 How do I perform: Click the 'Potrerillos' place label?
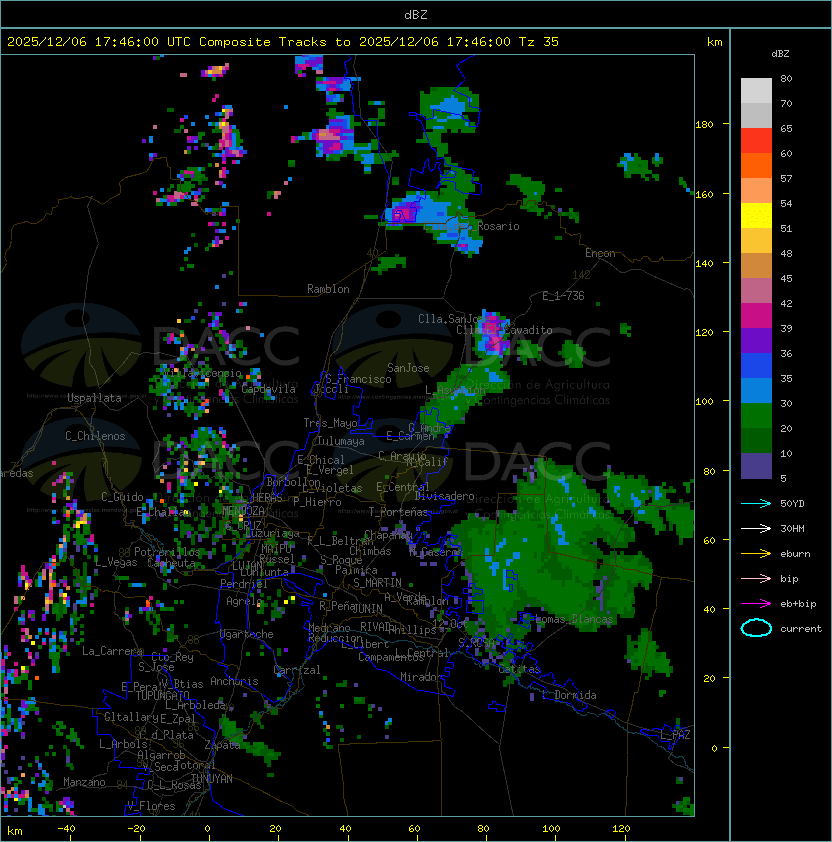tap(167, 552)
